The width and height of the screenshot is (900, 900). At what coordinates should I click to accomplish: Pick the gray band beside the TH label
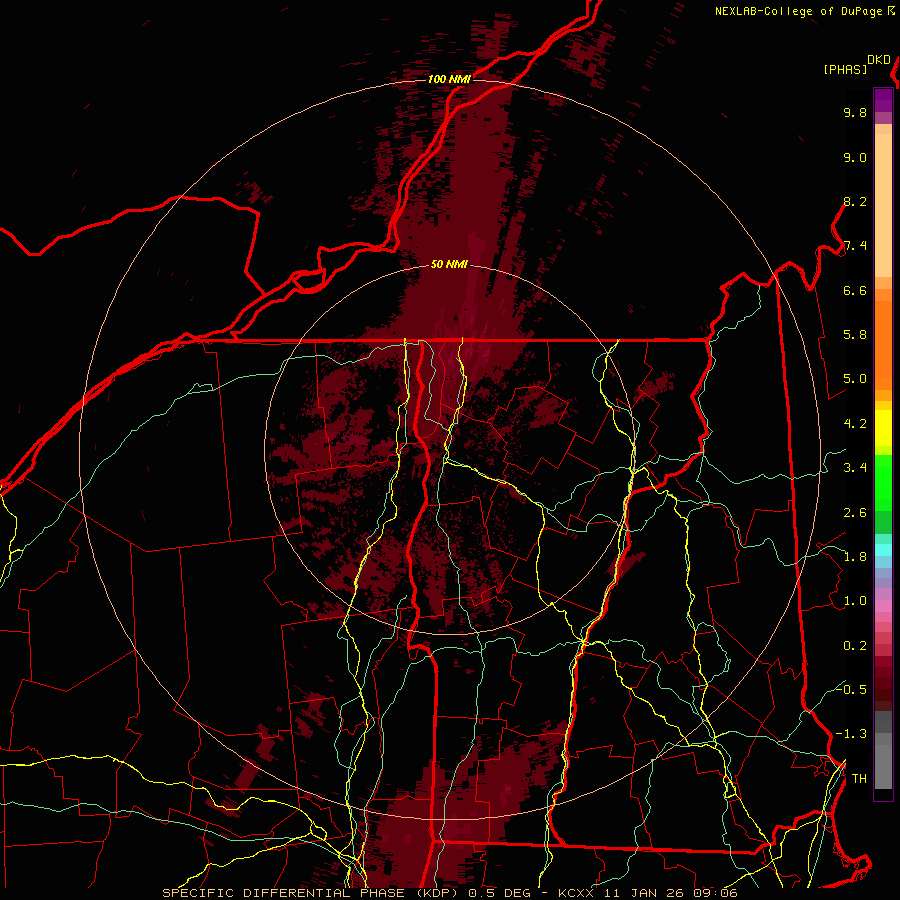point(883,767)
